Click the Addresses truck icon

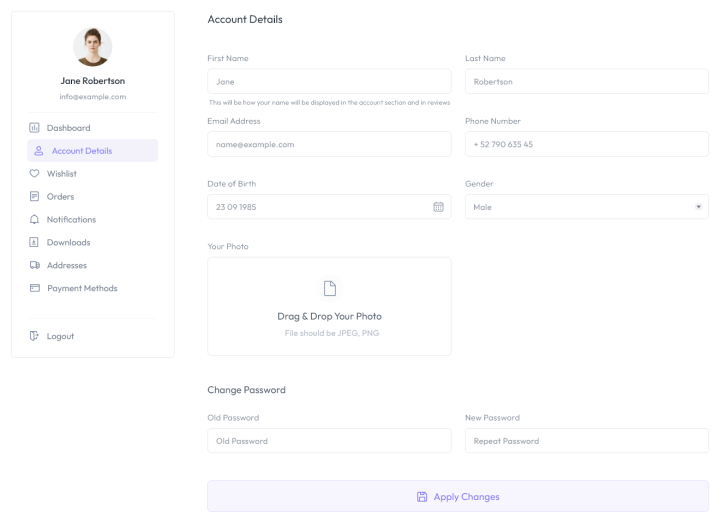tap(34, 266)
